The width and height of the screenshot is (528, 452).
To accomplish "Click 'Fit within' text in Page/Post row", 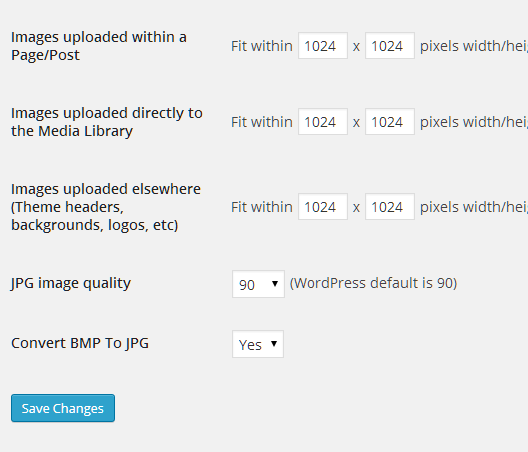I will [x=262, y=46].
